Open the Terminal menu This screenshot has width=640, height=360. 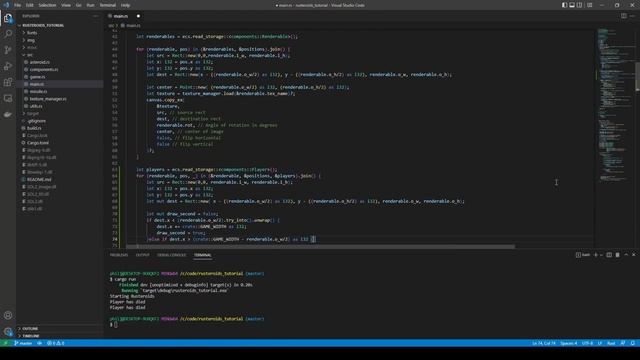[x=108, y=5]
